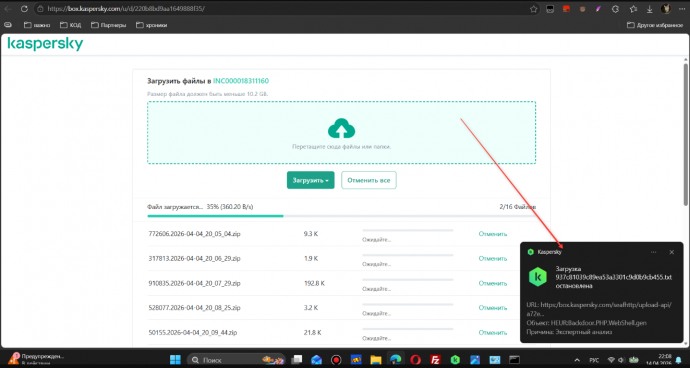
Task: Click the site info lock icon in the address bar
Action: pos(40,9)
